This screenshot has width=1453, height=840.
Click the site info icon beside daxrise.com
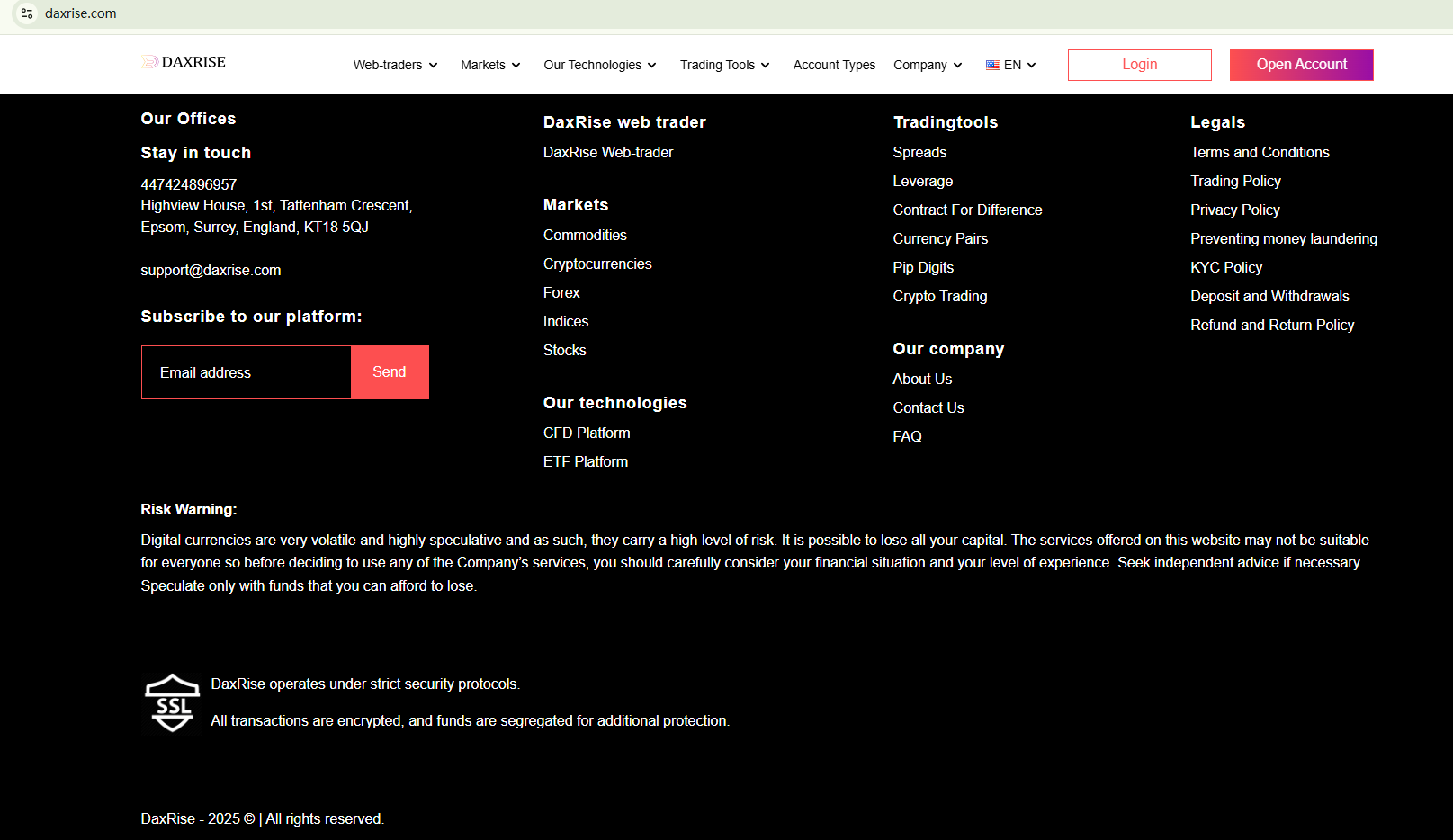pyautogui.click(x=27, y=13)
